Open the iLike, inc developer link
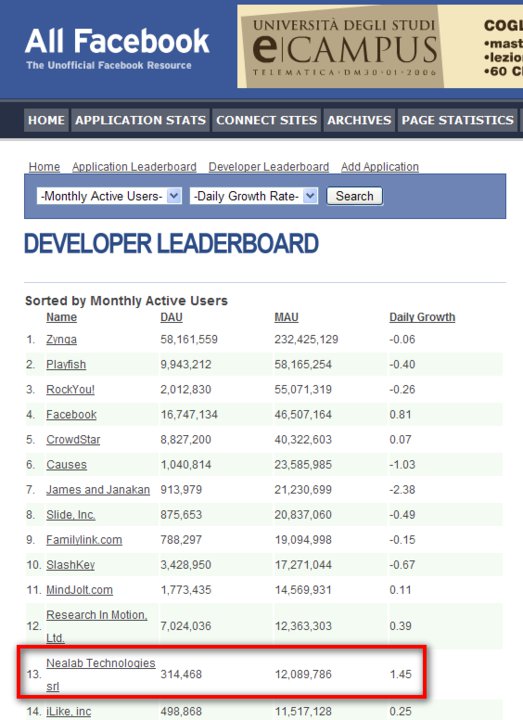Screen dimensions: 523x720 tap(68, 712)
